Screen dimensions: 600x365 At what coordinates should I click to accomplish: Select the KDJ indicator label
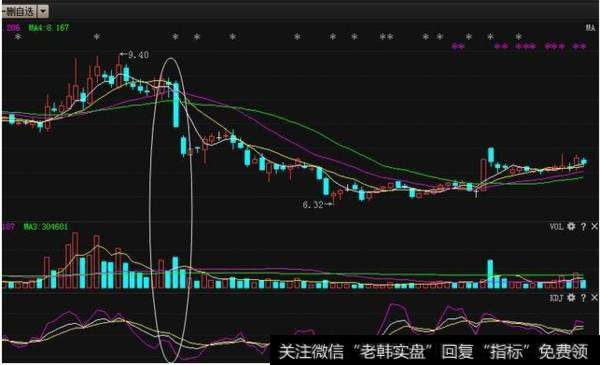pyautogui.click(x=556, y=298)
